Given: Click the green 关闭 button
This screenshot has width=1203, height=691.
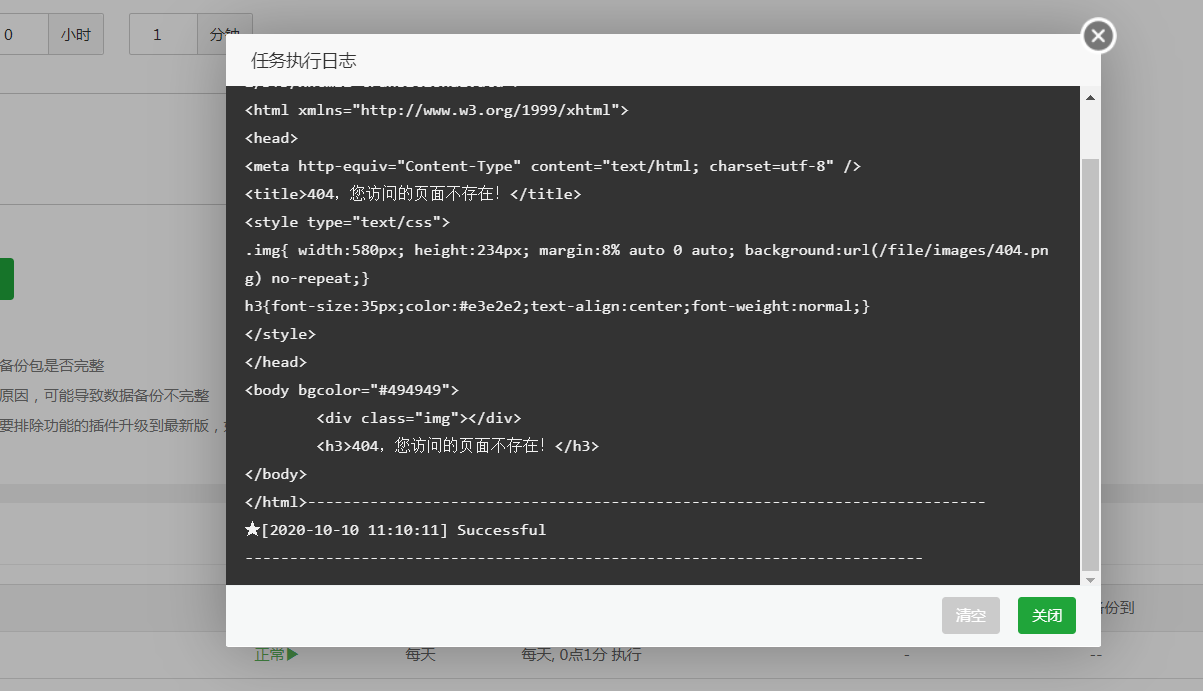Looking at the screenshot, I should (x=1047, y=615).
